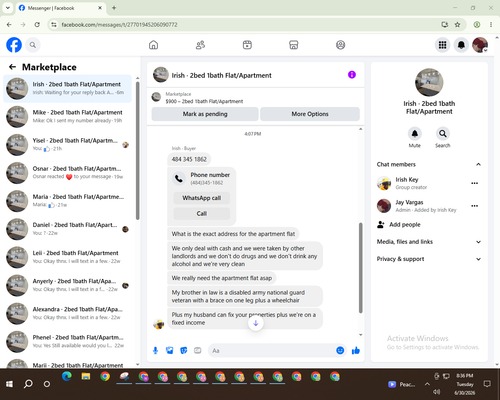The height and width of the screenshot is (400, 500).
Task: Mute this conversation bell icon
Action: click(x=414, y=134)
